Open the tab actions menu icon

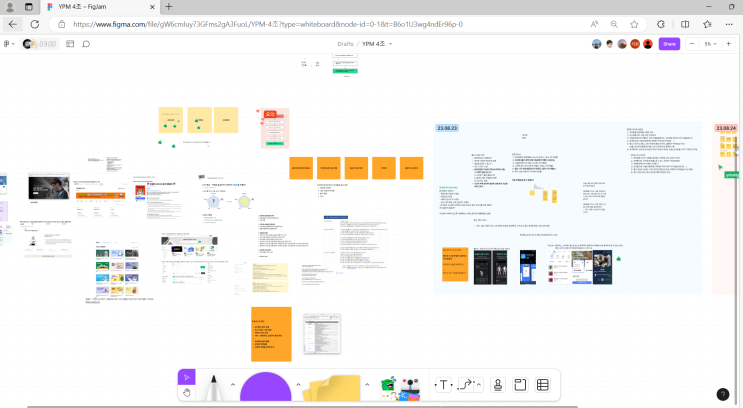pyautogui.click(x=29, y=7)
